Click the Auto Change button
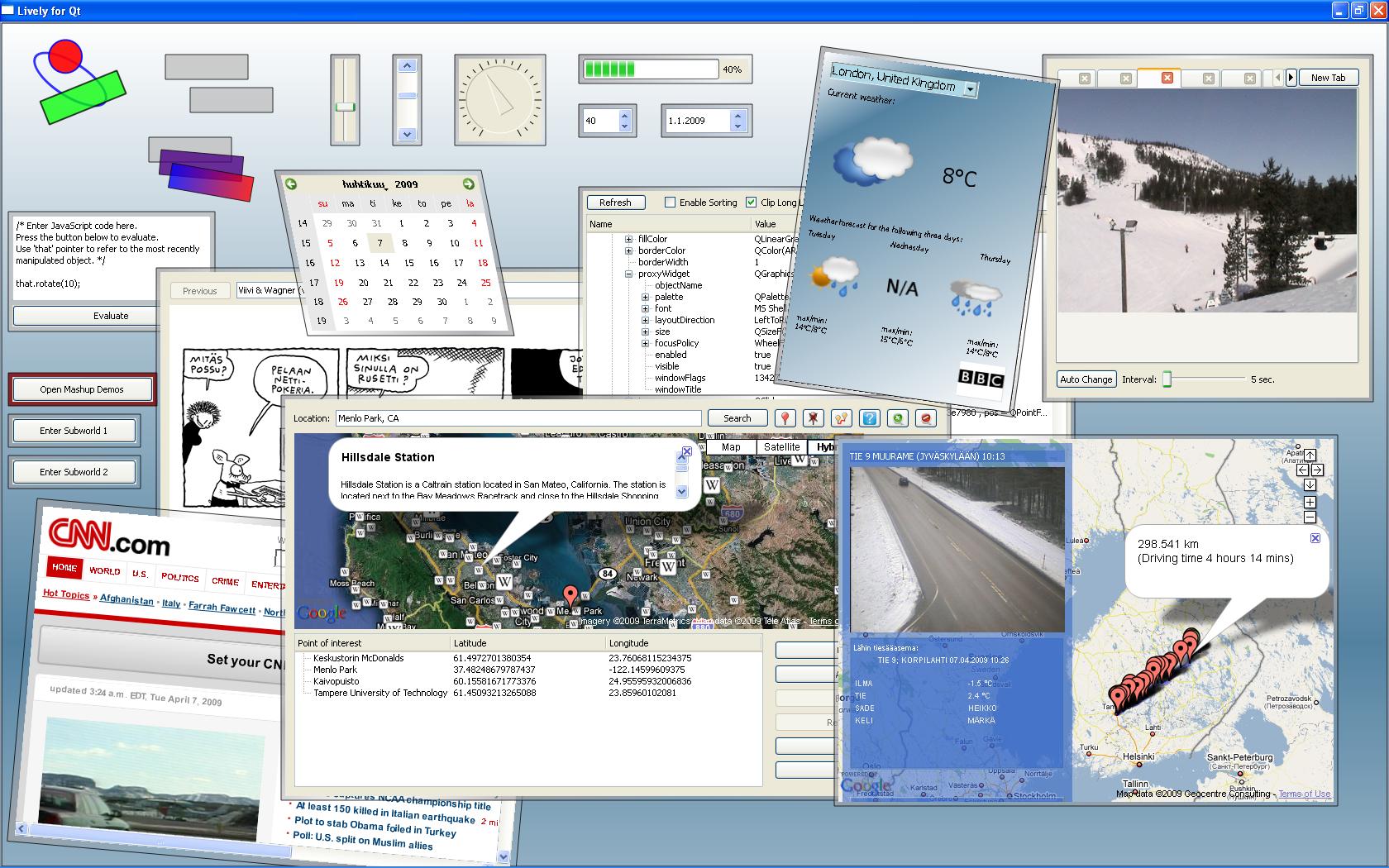This screenshot has height=868, width=1389. (1086, 379)
